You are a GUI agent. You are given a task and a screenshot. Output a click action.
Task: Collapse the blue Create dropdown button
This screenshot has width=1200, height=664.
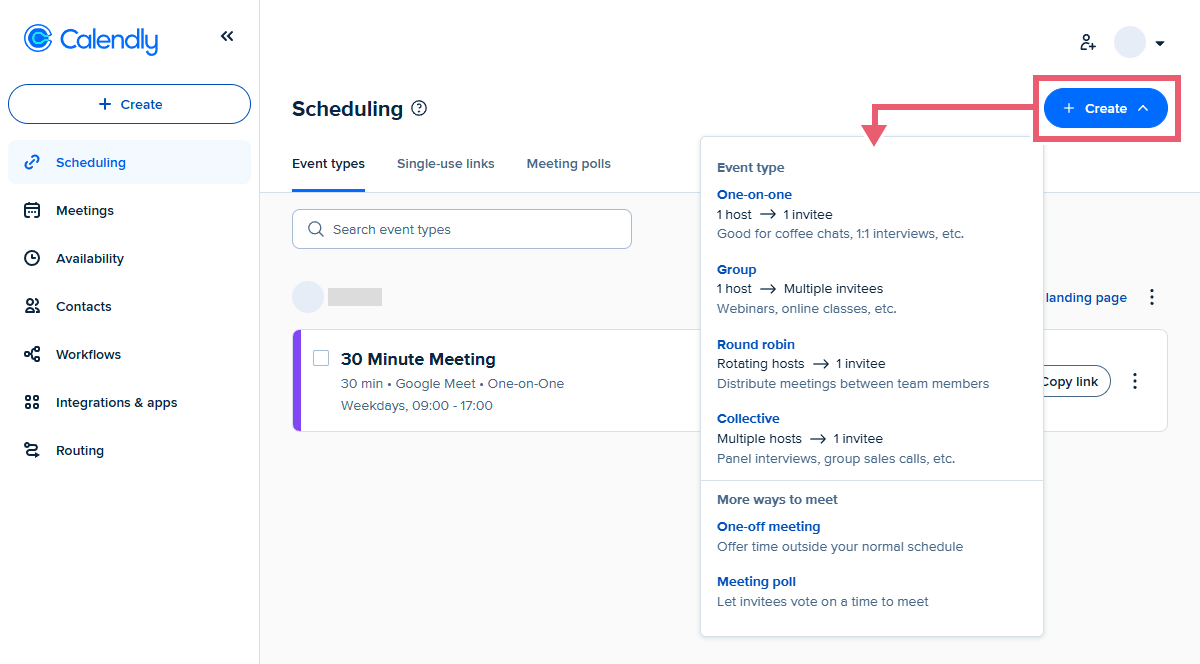pos(1105,108)
